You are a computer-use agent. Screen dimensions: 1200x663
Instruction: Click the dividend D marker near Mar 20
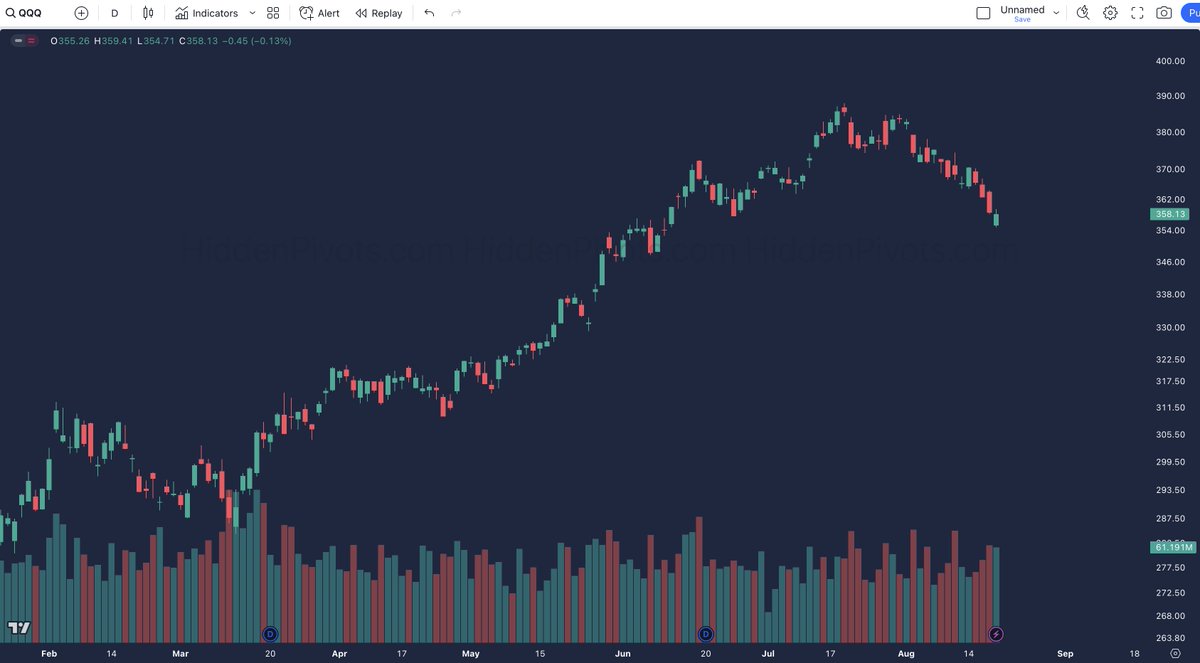point(270,634)
